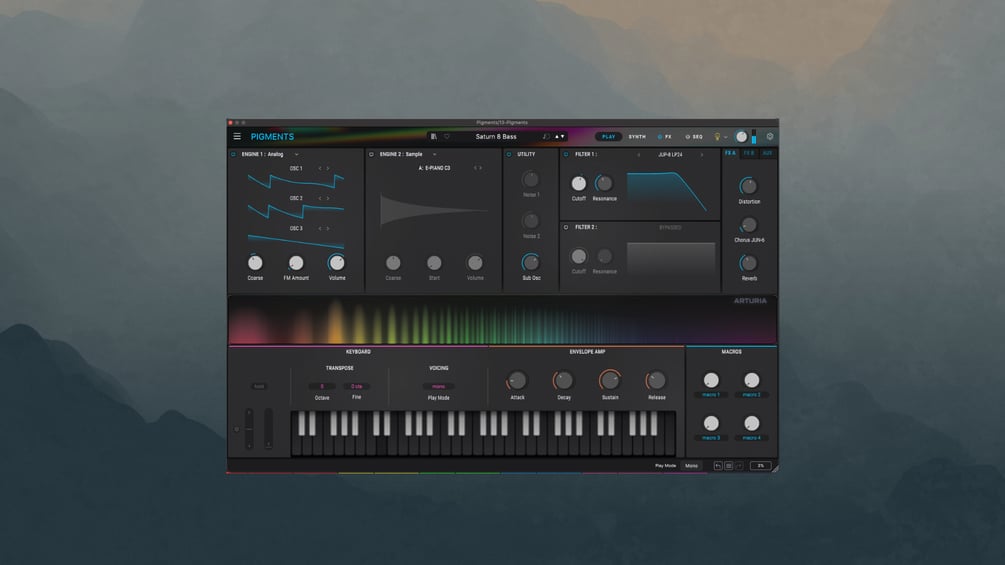Screen dimensions: 1005x565
Task: Switch to the SYNTH view tab
Action: click(x=637, y=136)
